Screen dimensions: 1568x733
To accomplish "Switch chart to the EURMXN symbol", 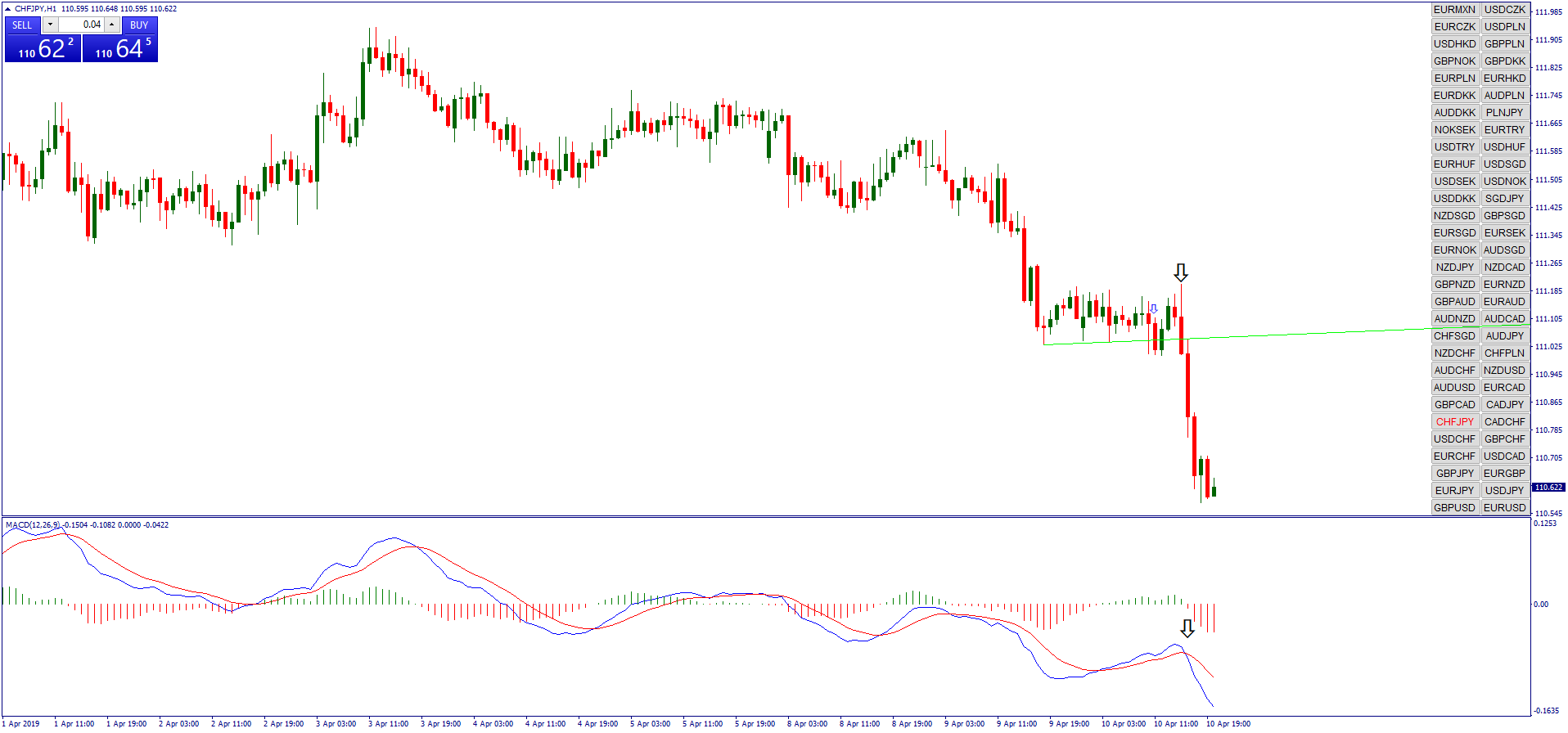I will [x=1454, y=10].
